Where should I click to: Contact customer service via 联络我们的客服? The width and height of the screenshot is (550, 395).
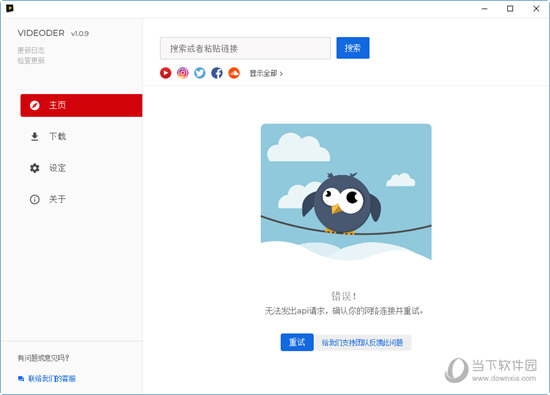coord(47,379)
